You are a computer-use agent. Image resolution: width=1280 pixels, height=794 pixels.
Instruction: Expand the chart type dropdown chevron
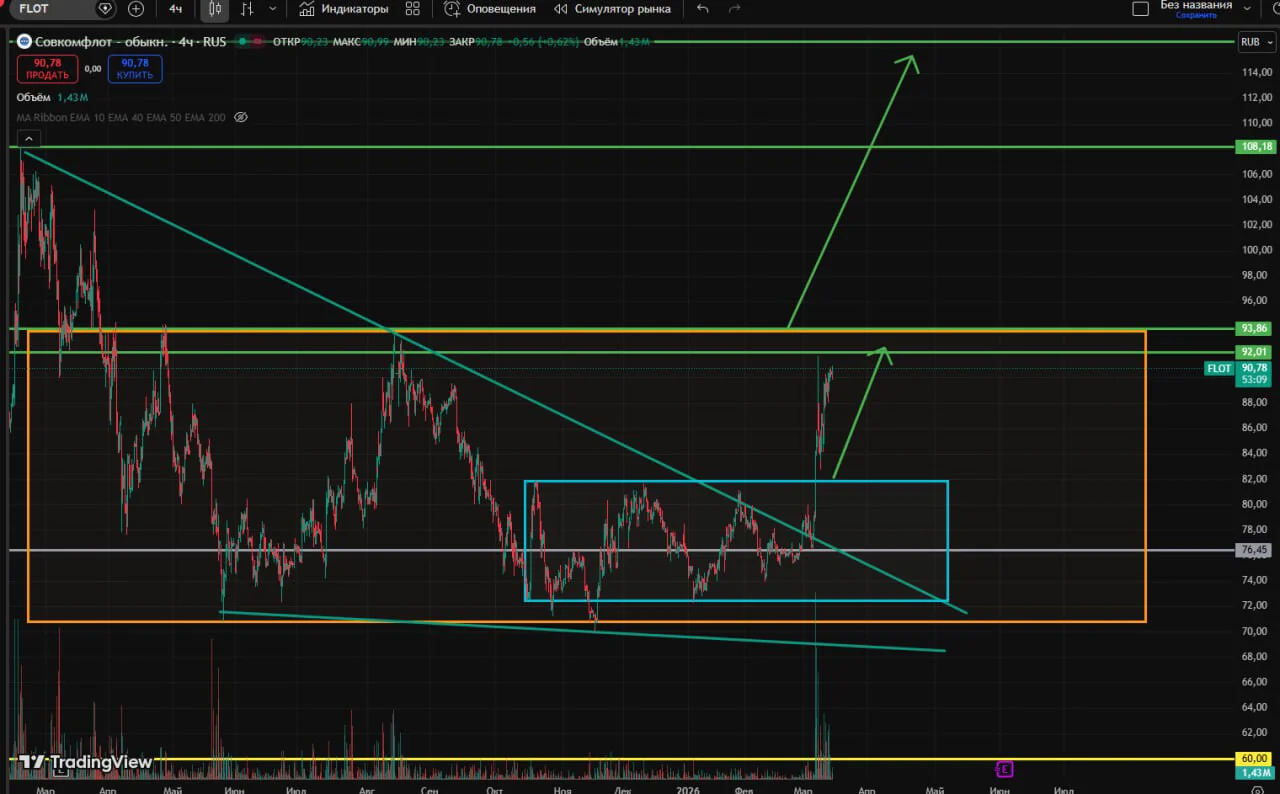coord(273,9)
